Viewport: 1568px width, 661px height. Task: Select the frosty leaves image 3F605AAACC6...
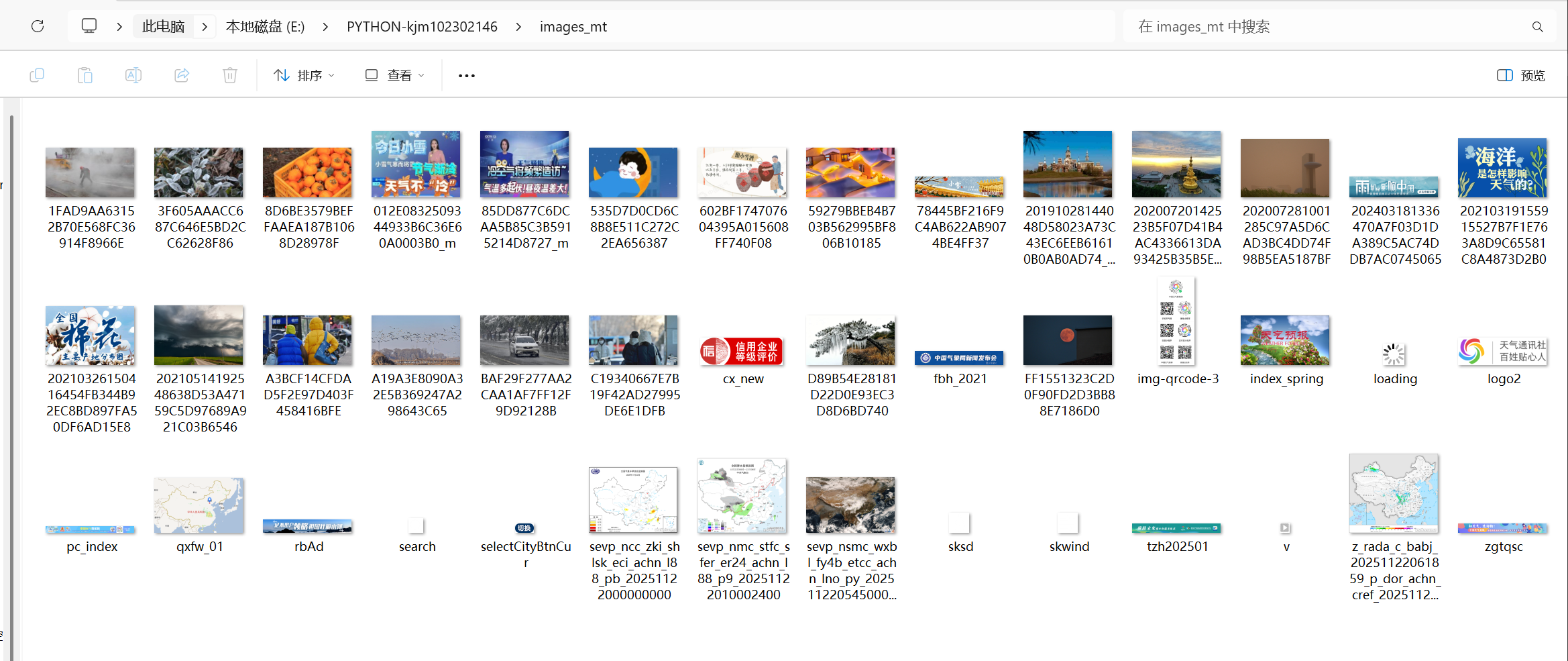tap(199, 172)
